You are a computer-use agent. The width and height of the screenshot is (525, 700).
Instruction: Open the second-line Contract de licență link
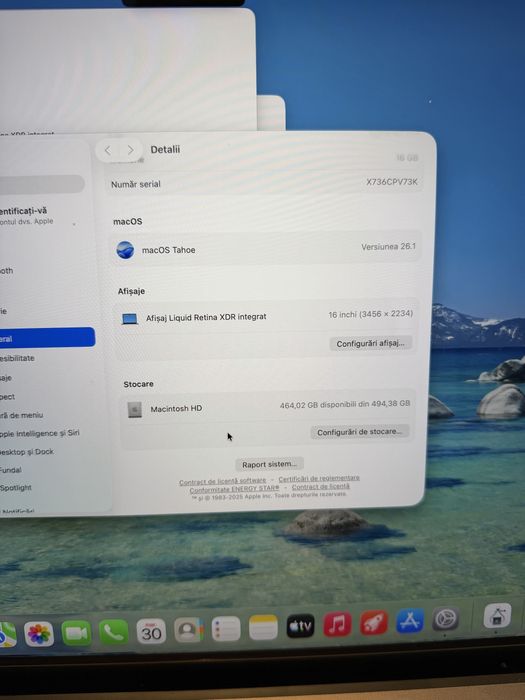(x=321, y=487)
